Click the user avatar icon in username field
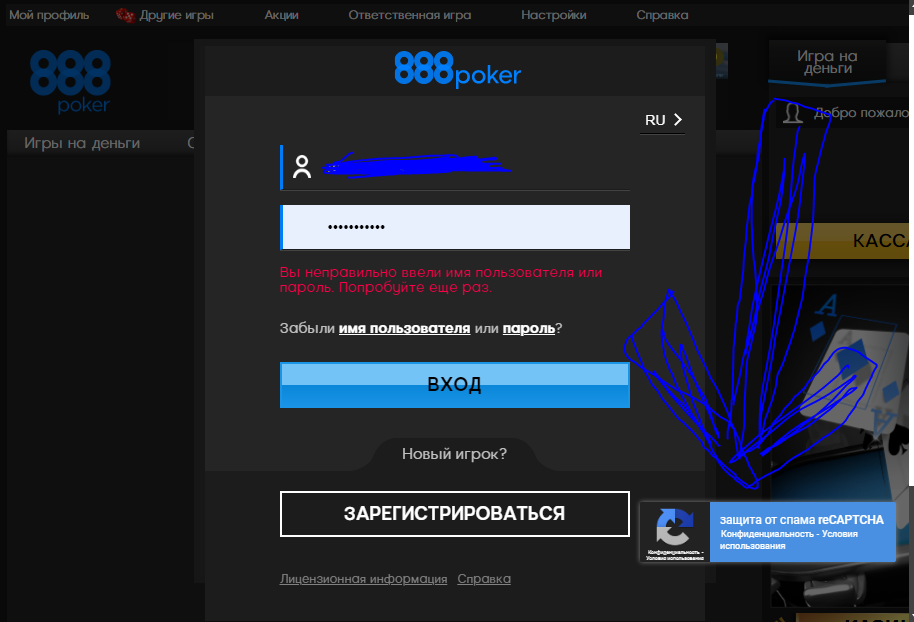This screenshot has width=914, height=622. (302, 167)
